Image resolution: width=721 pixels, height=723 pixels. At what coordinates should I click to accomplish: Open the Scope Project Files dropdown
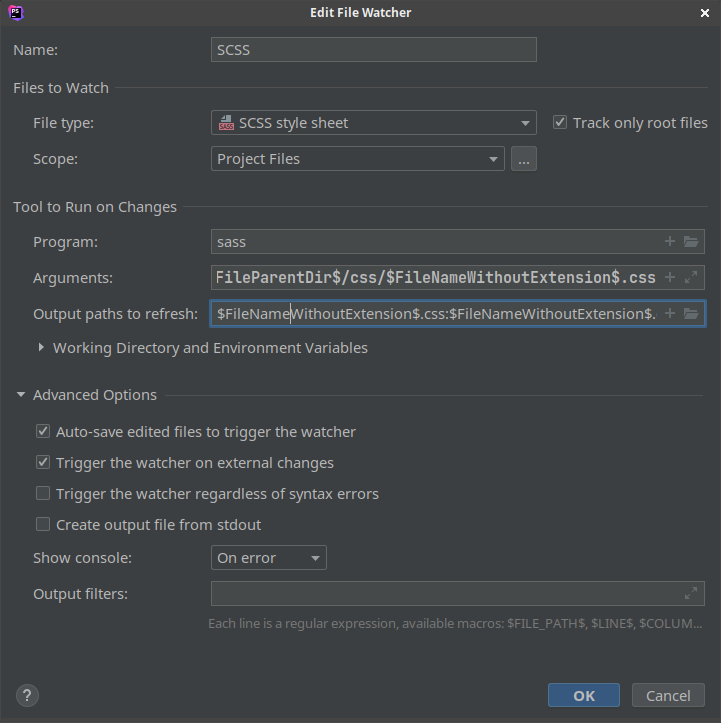(x=357, y=159)
